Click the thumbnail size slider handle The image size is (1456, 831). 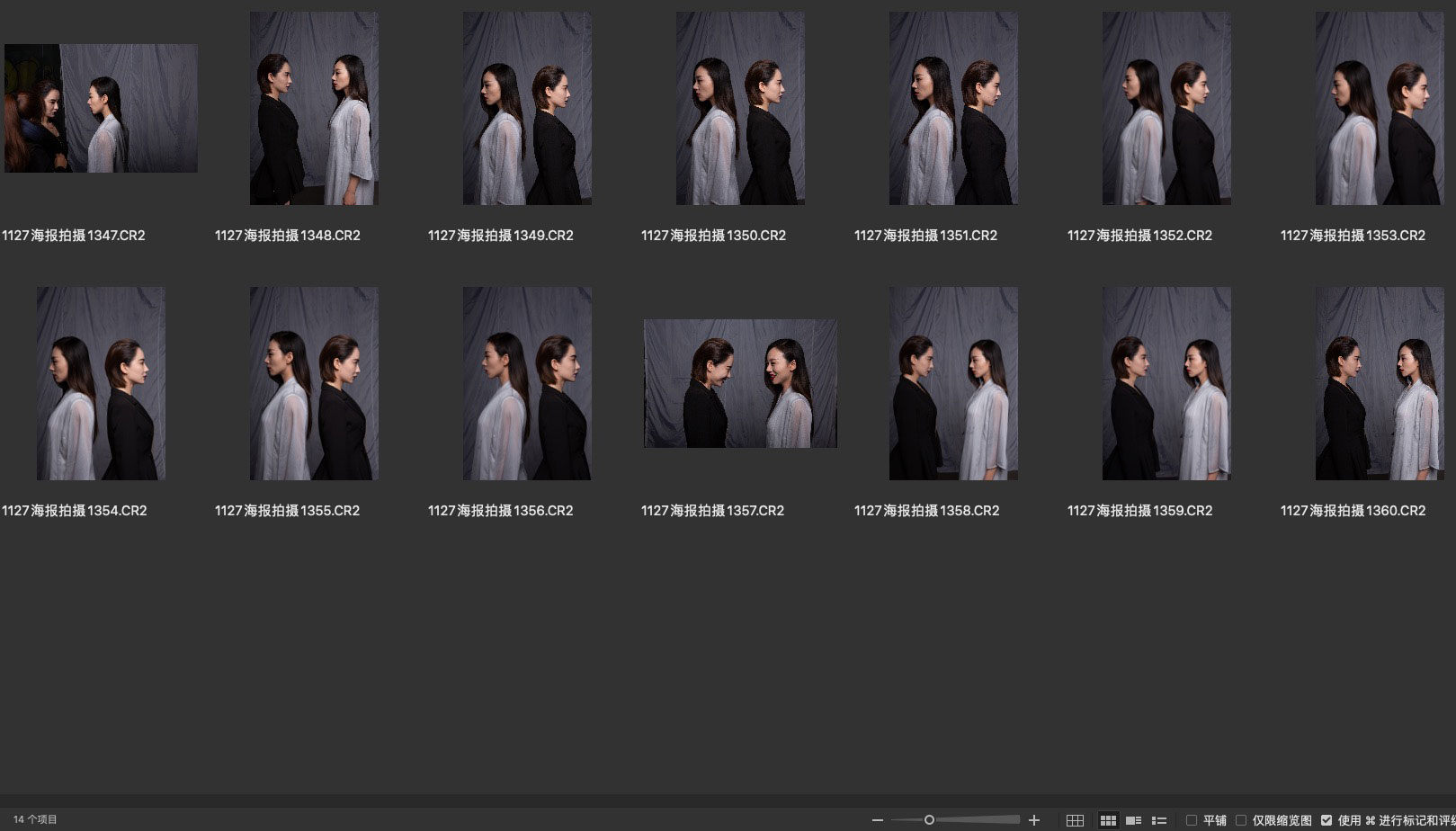click(929, 820)
